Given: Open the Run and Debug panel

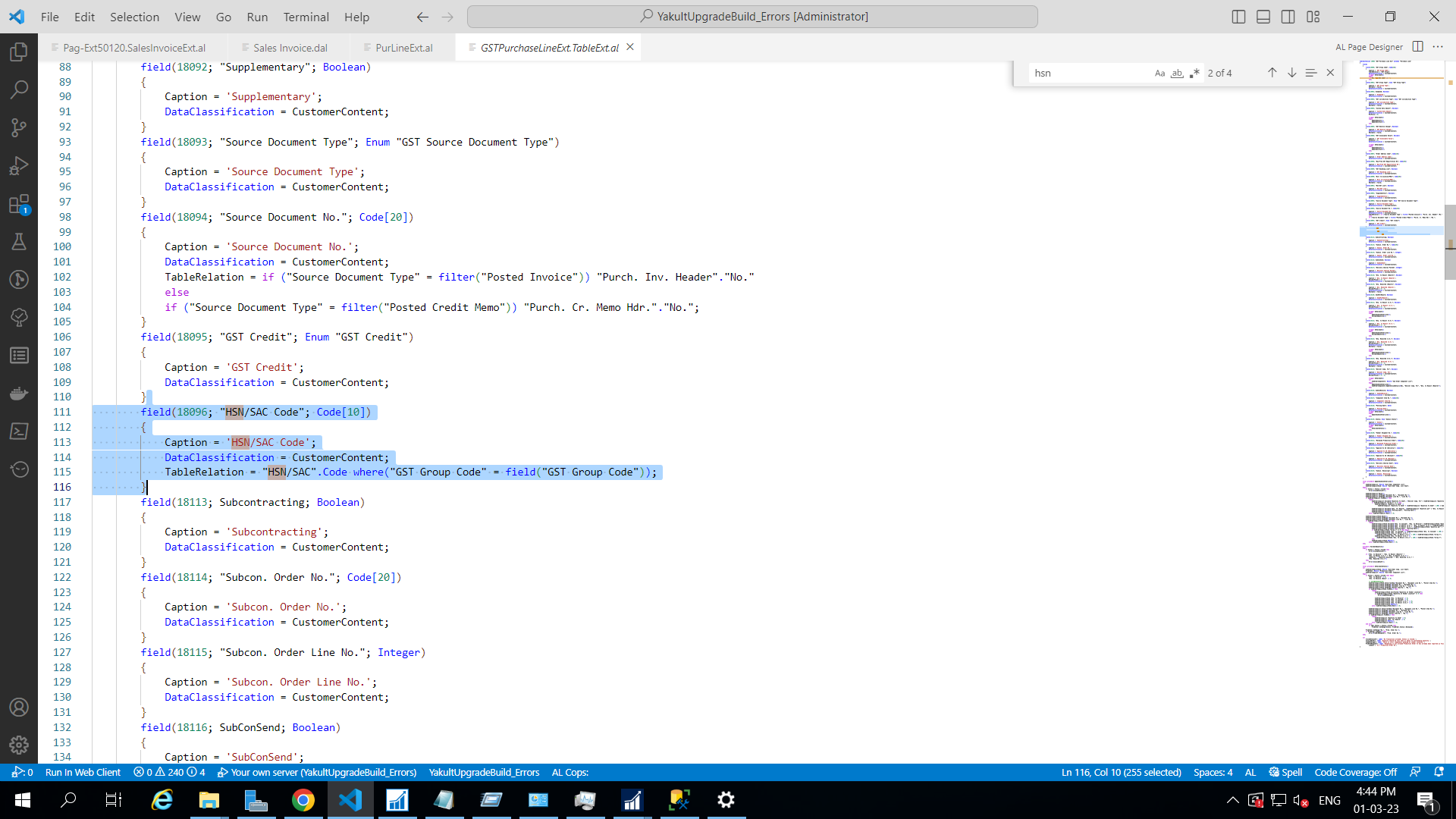Looking at the screenshot, I should click(19, 165).
